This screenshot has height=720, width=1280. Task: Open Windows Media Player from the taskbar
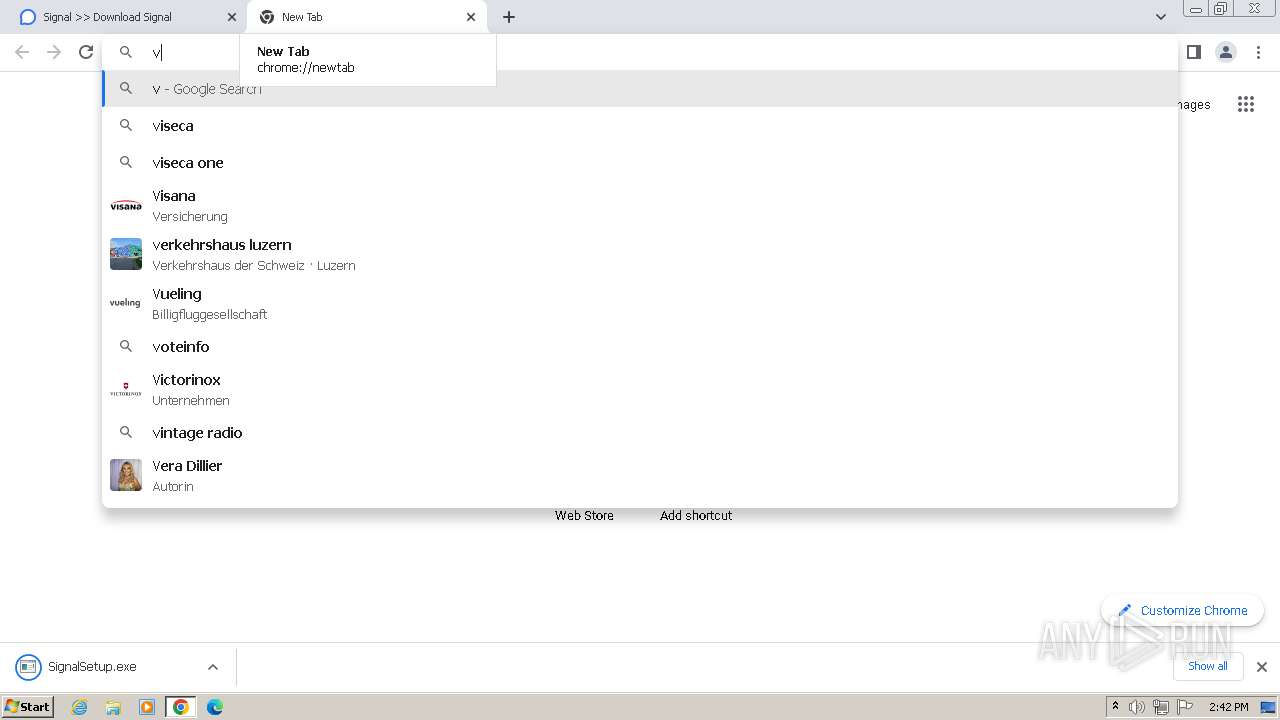click(147, 707)
